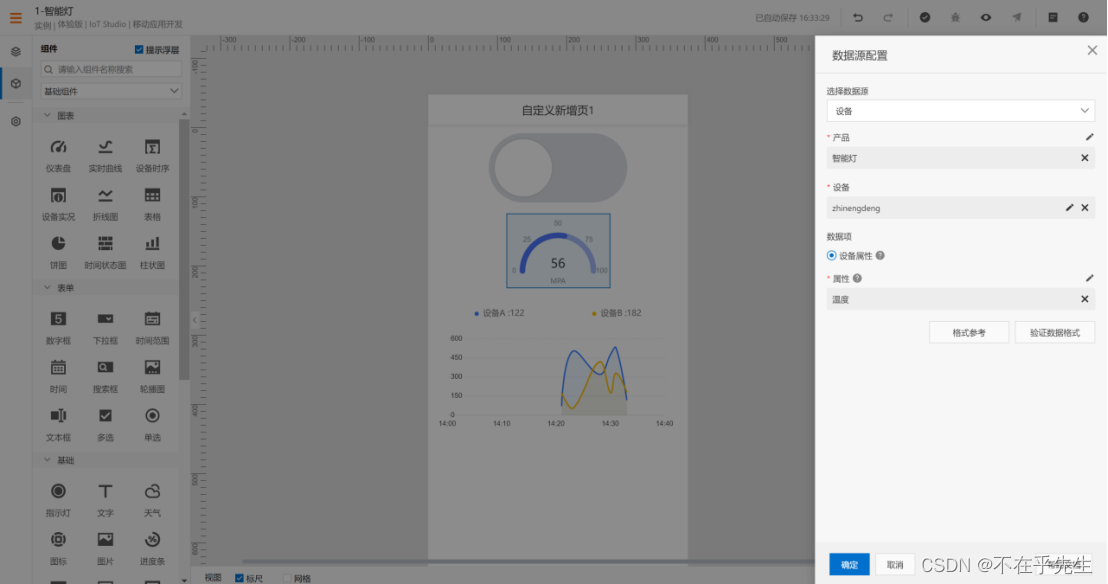
Task: Open help with the question mark icon
Action: point(1083,18)
